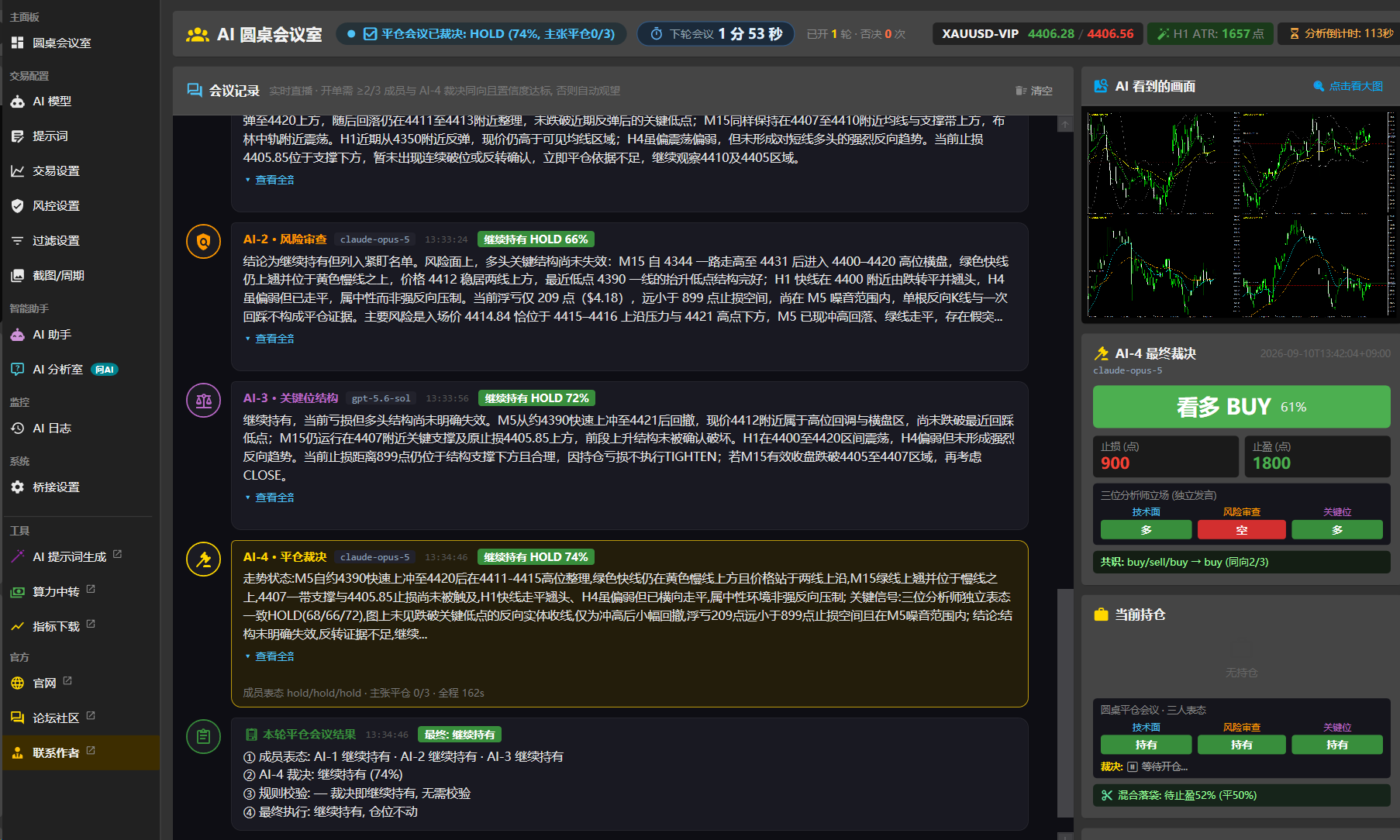This screenshot has width=1400, height=840.
Task: Click 共识: buy/sell/buy consensus line
Action: pos(1241,562)
